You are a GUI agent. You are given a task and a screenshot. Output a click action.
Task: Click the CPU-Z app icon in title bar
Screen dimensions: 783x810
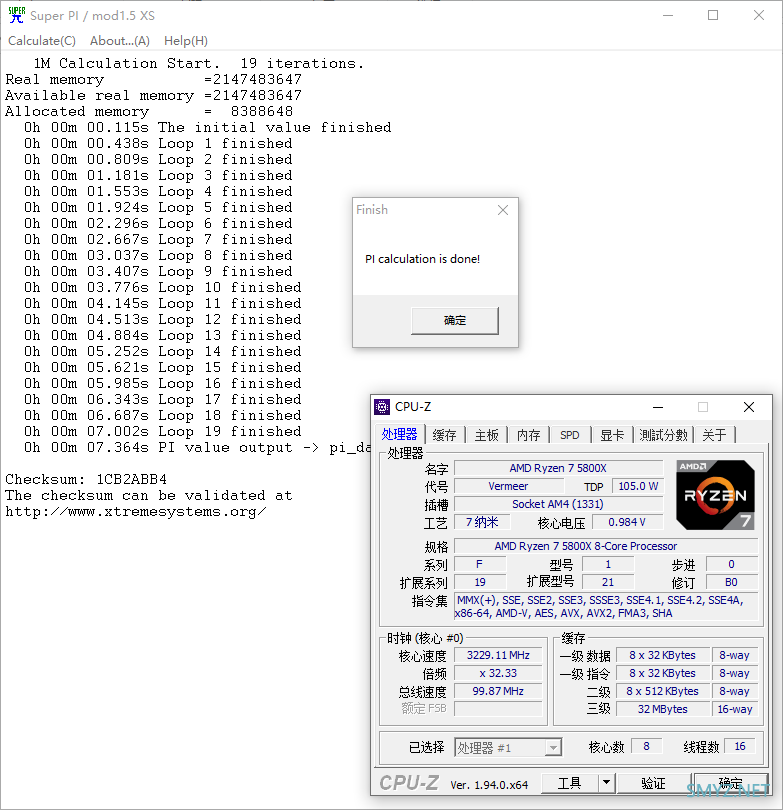[382, 407]
